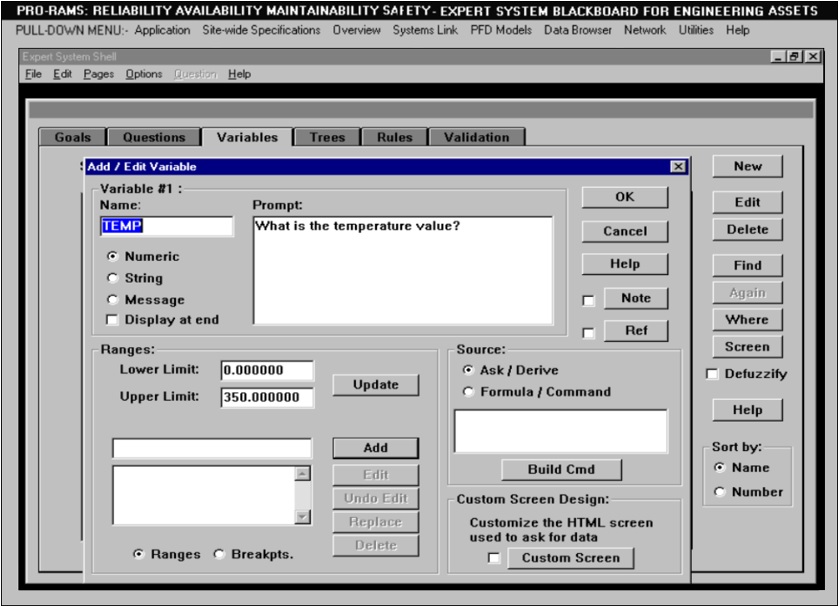Open the Utilities pull-down menu
The height and width of the screenshot is (607, 839).
tap(696, 30)
